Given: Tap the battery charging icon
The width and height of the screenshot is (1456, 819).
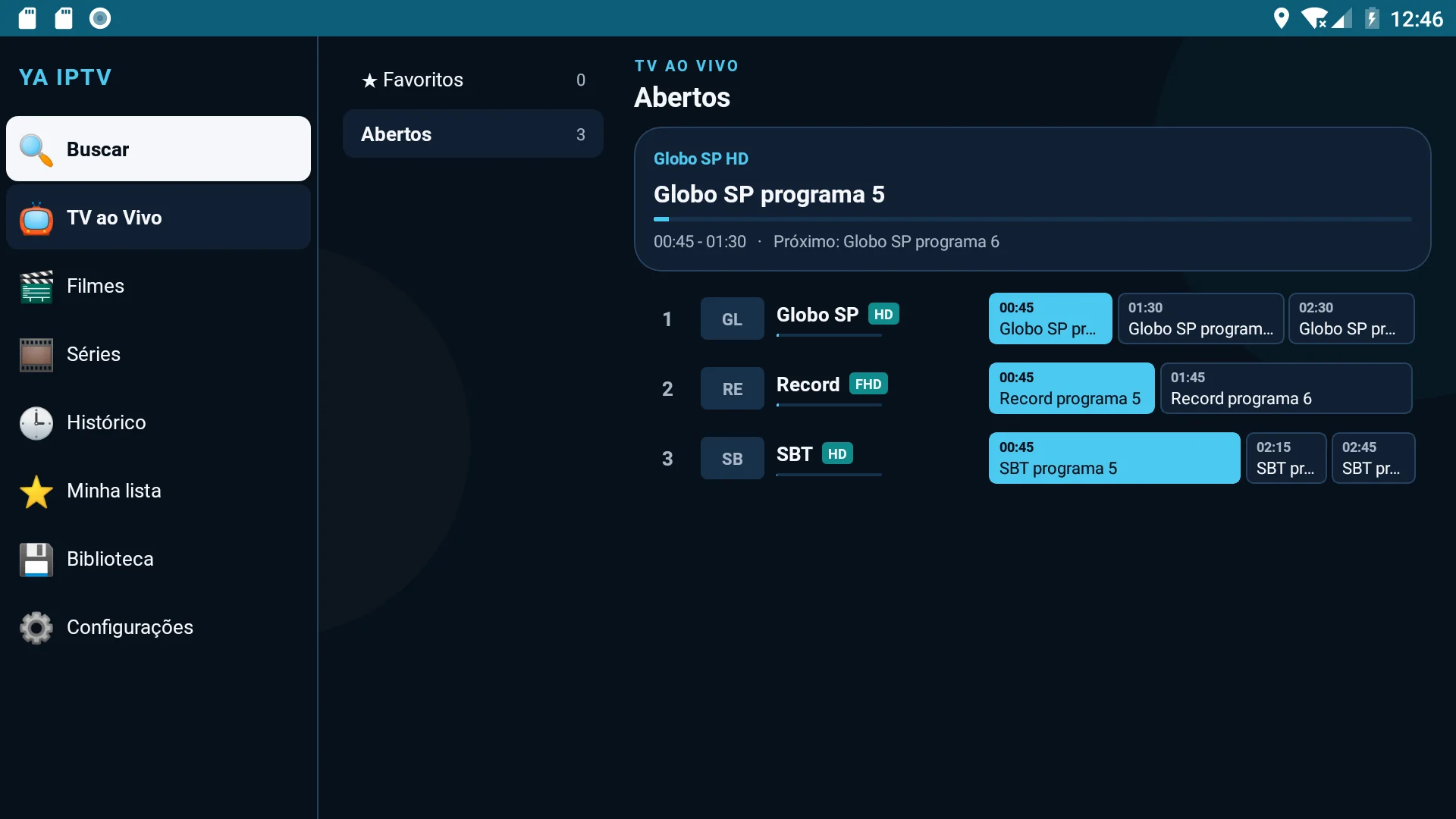Looking at the screenshot, I should coord(1371,18).
